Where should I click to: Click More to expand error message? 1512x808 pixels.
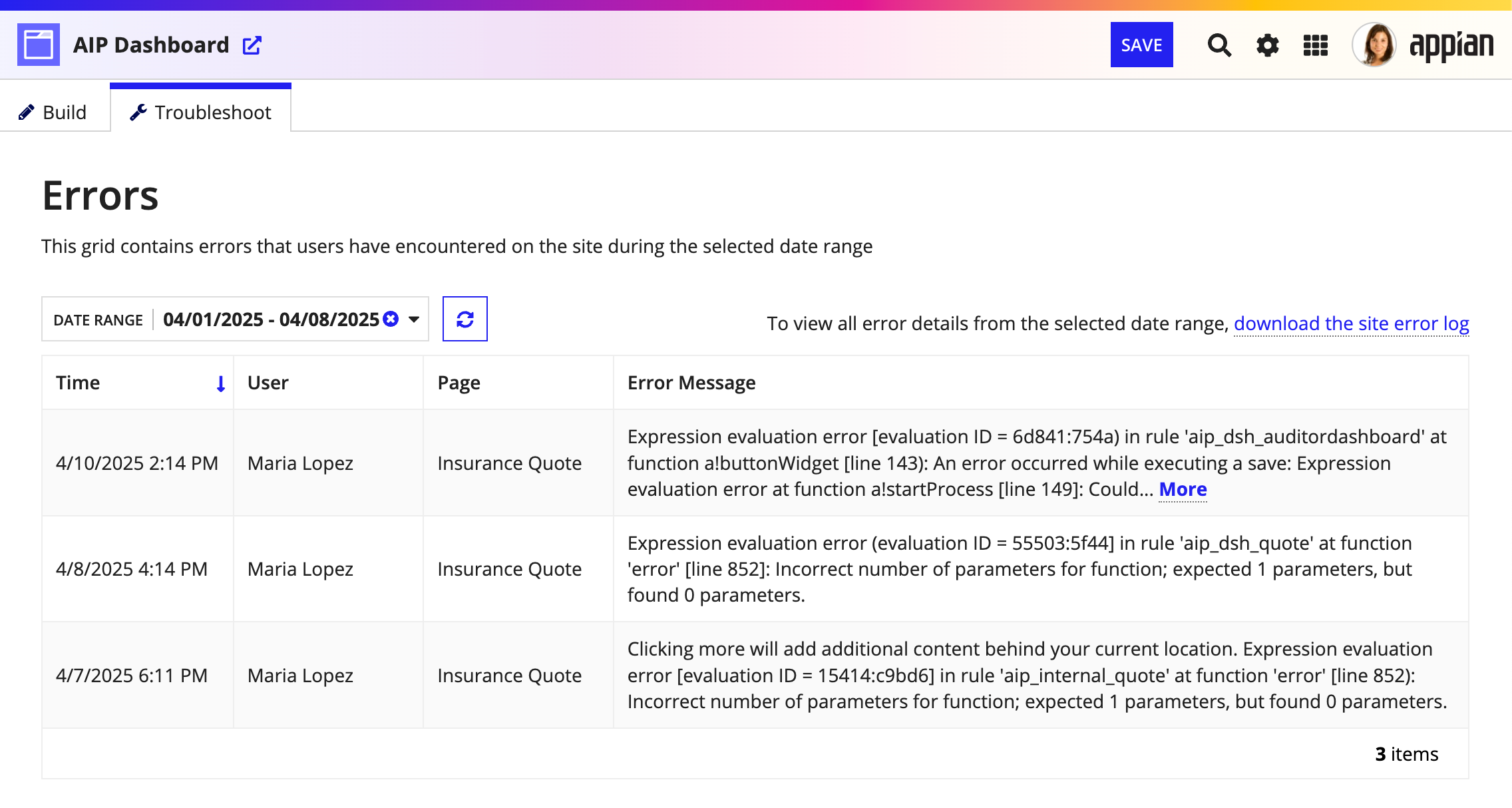pyautogui.click(x=1183, y=489)
